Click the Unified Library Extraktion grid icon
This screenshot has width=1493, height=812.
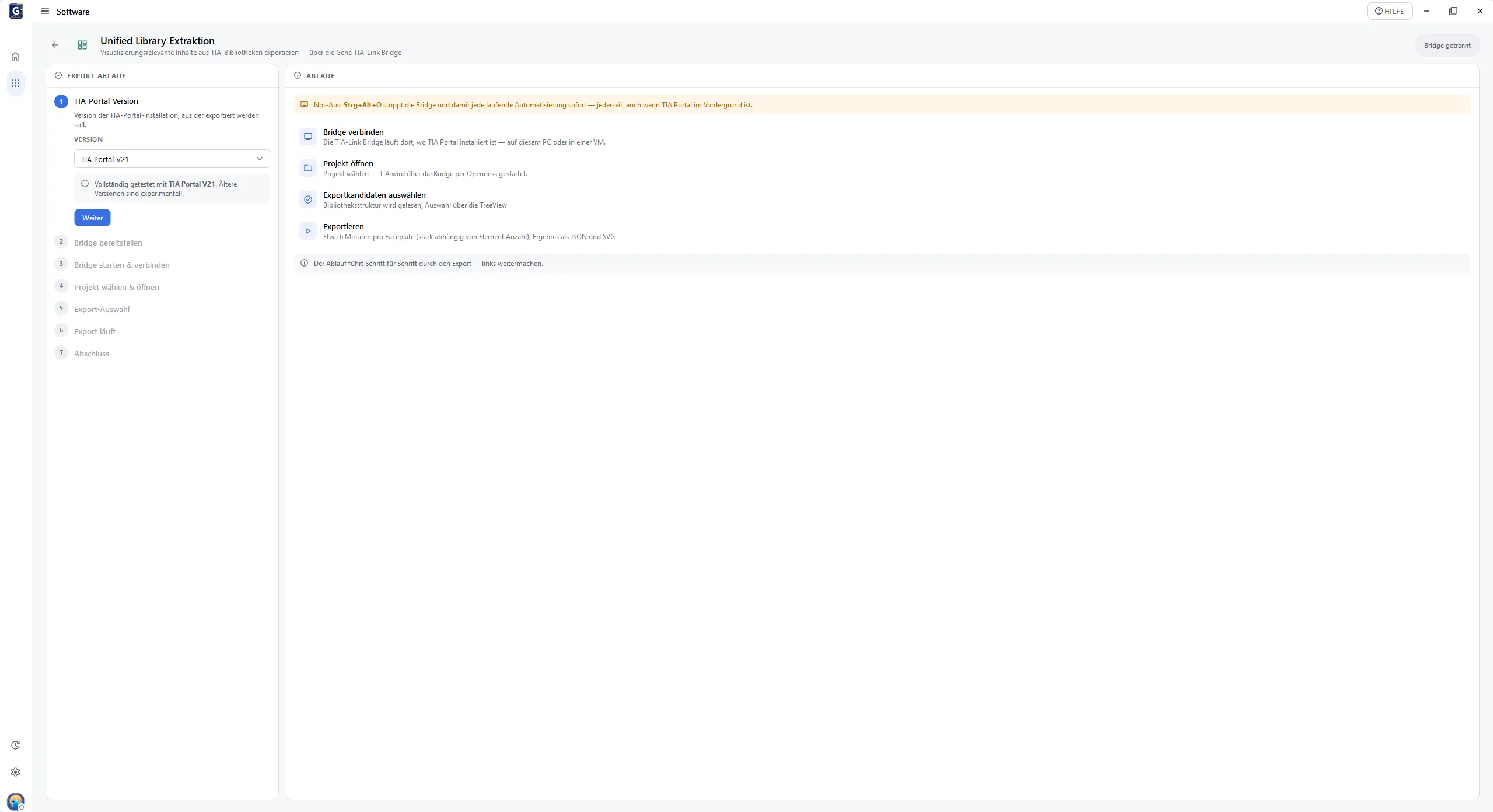pyautogui.click(x=82, y=45)
